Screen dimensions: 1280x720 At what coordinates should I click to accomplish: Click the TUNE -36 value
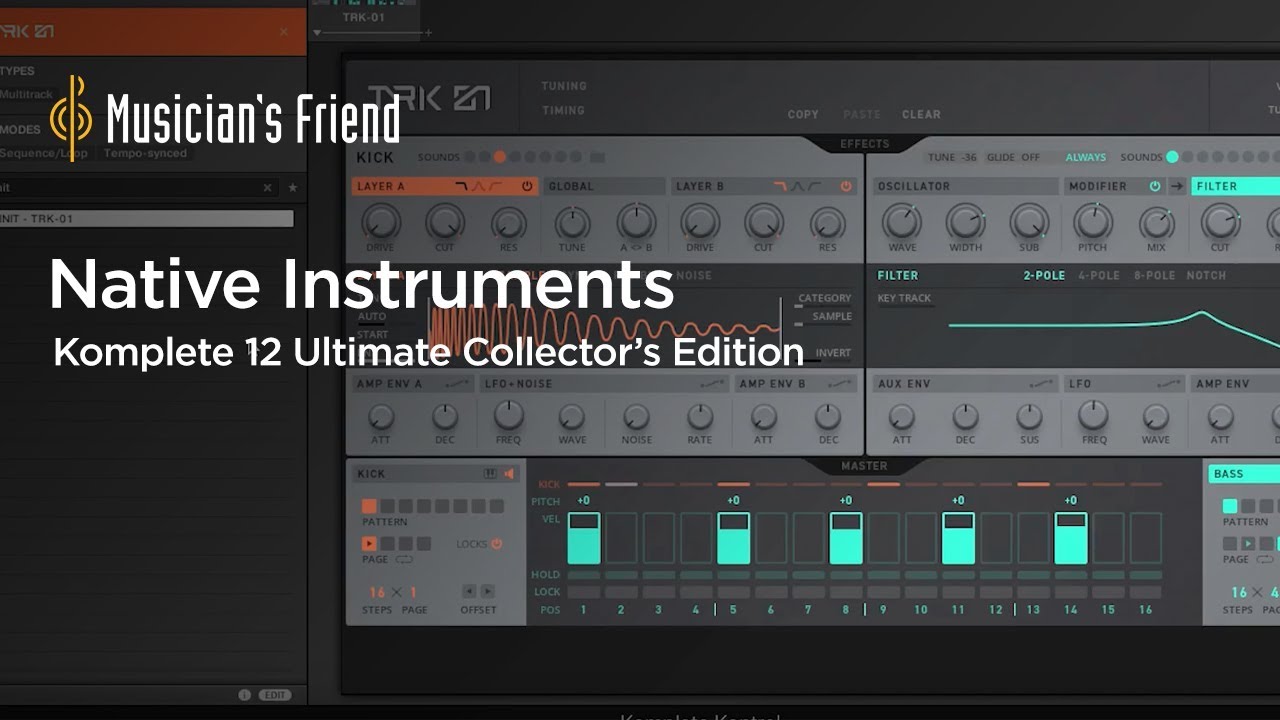click(952, 157)
